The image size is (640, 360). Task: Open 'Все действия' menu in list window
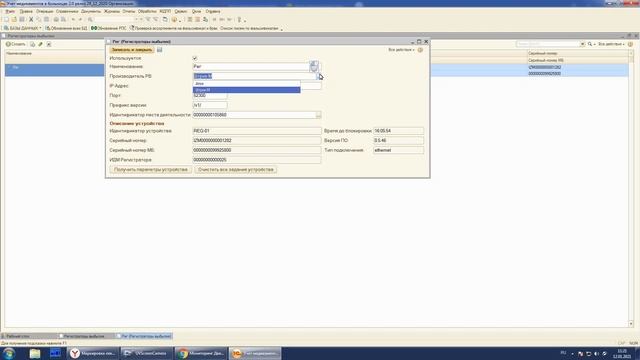(x=611, y=44)
